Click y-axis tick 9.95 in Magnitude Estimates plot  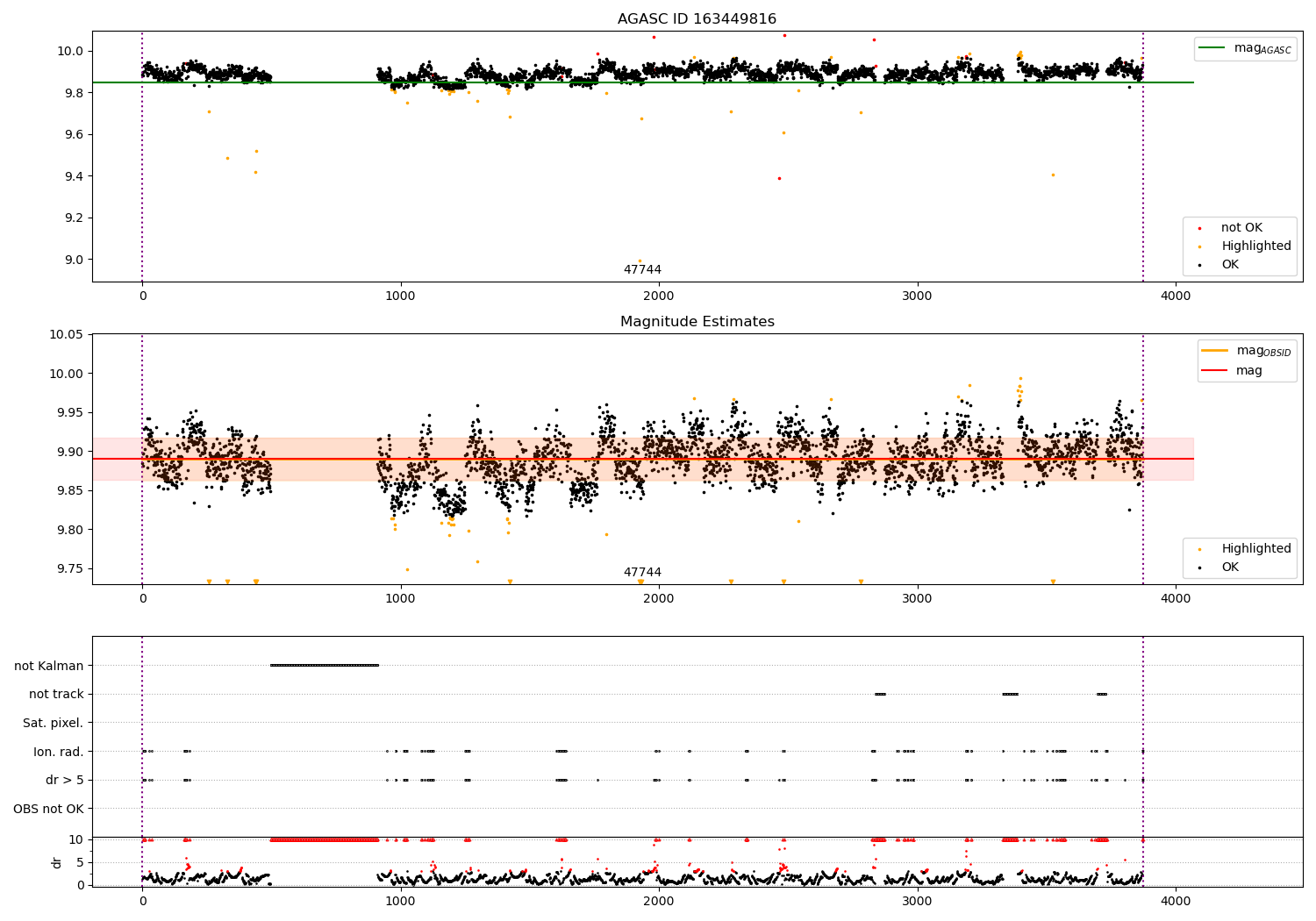[x=70, y=412]
